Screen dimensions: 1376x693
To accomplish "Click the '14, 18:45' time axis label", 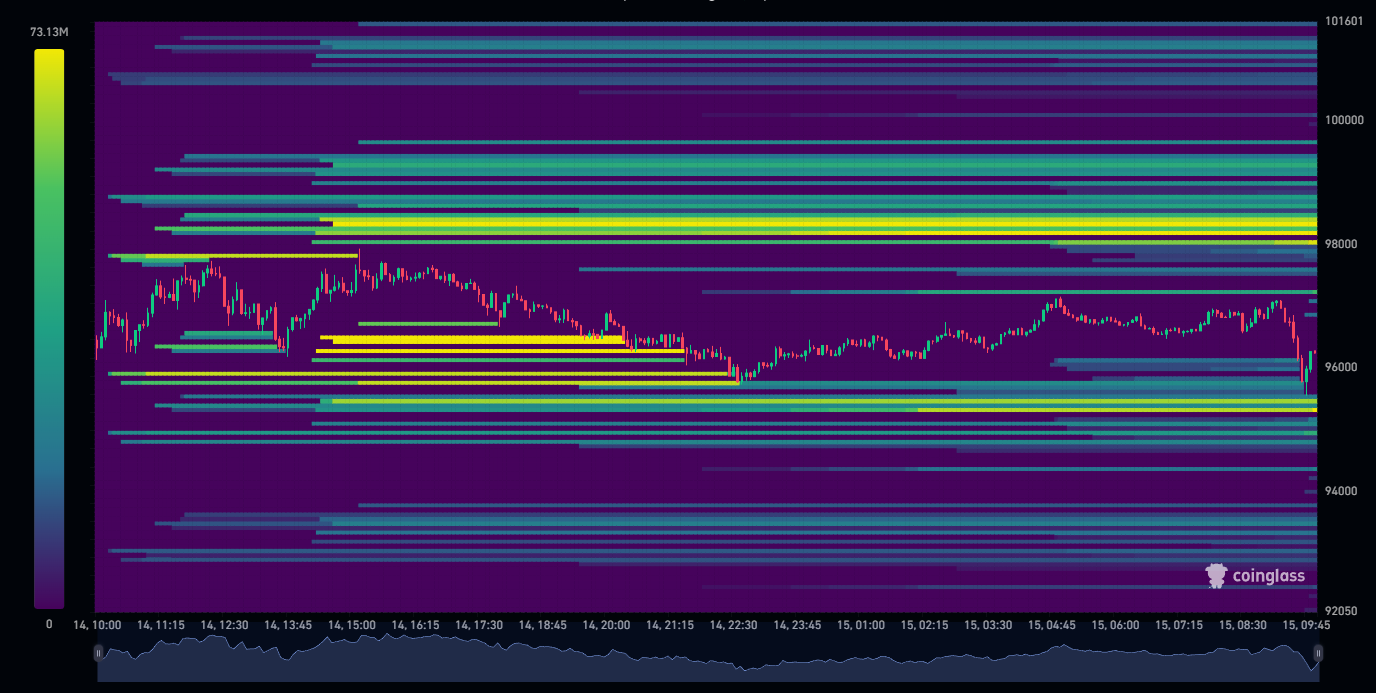I will click(542, 625).
